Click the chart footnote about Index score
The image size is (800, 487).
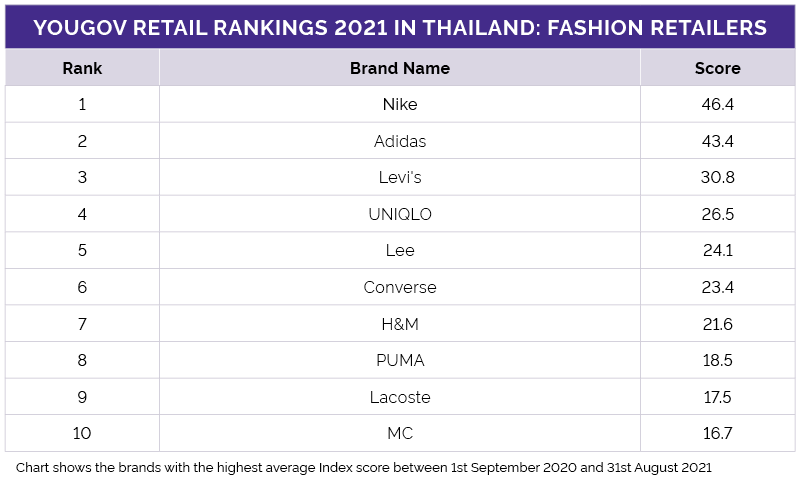coord(363,468)
